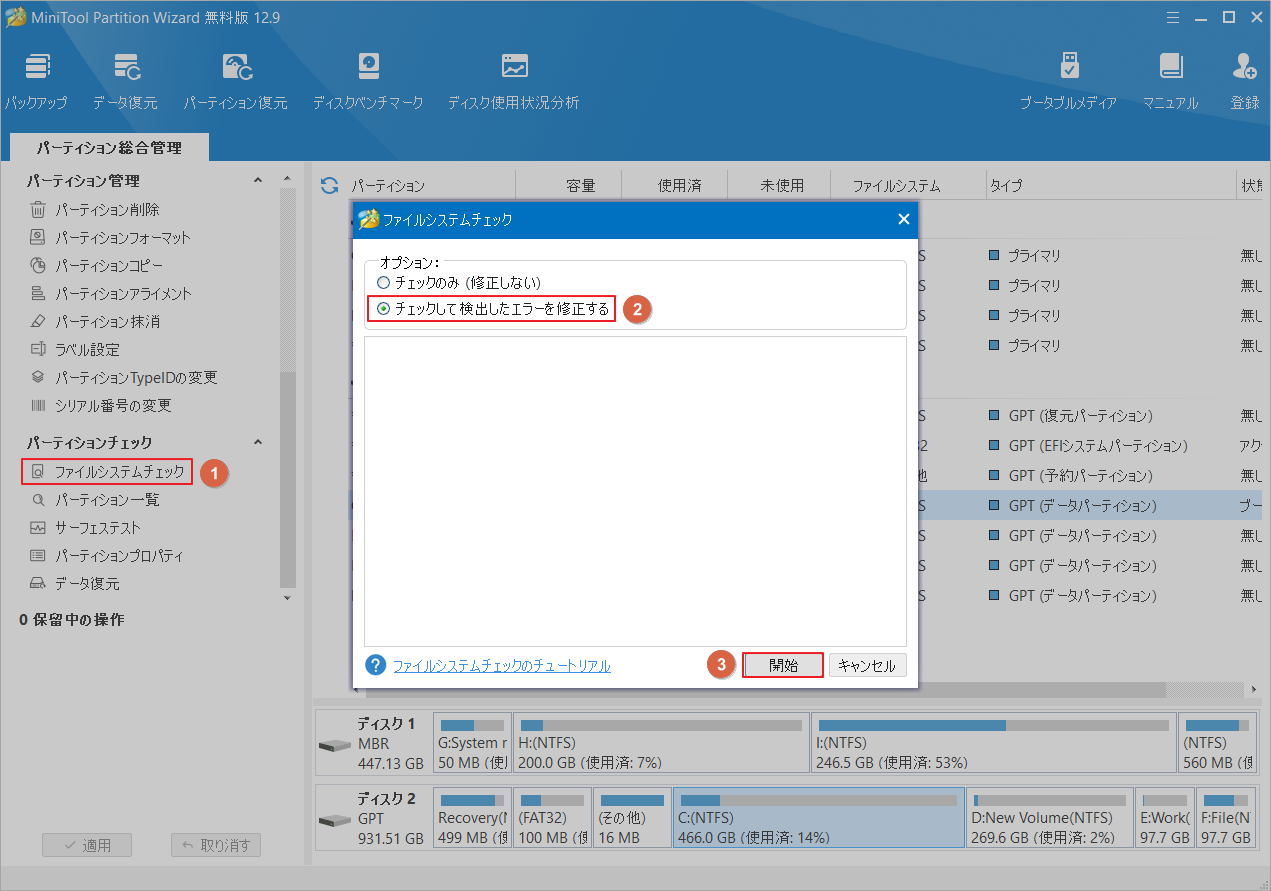This screenshot has width=1271, height=891.
Task: Refresh the partition list icon
Action: [x=329, y=185]
